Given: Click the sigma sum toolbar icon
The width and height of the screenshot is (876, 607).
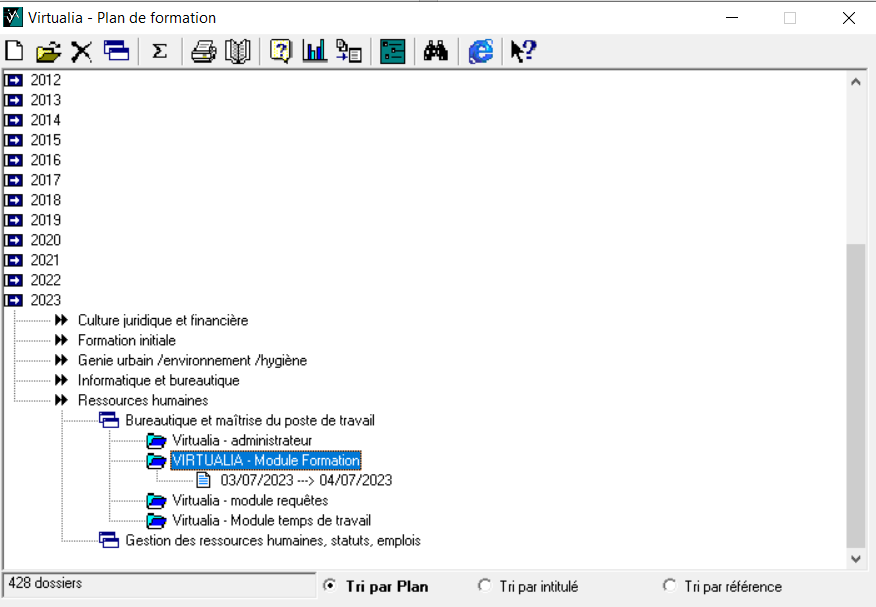Looking at the screenshot, I should point(159,52).
